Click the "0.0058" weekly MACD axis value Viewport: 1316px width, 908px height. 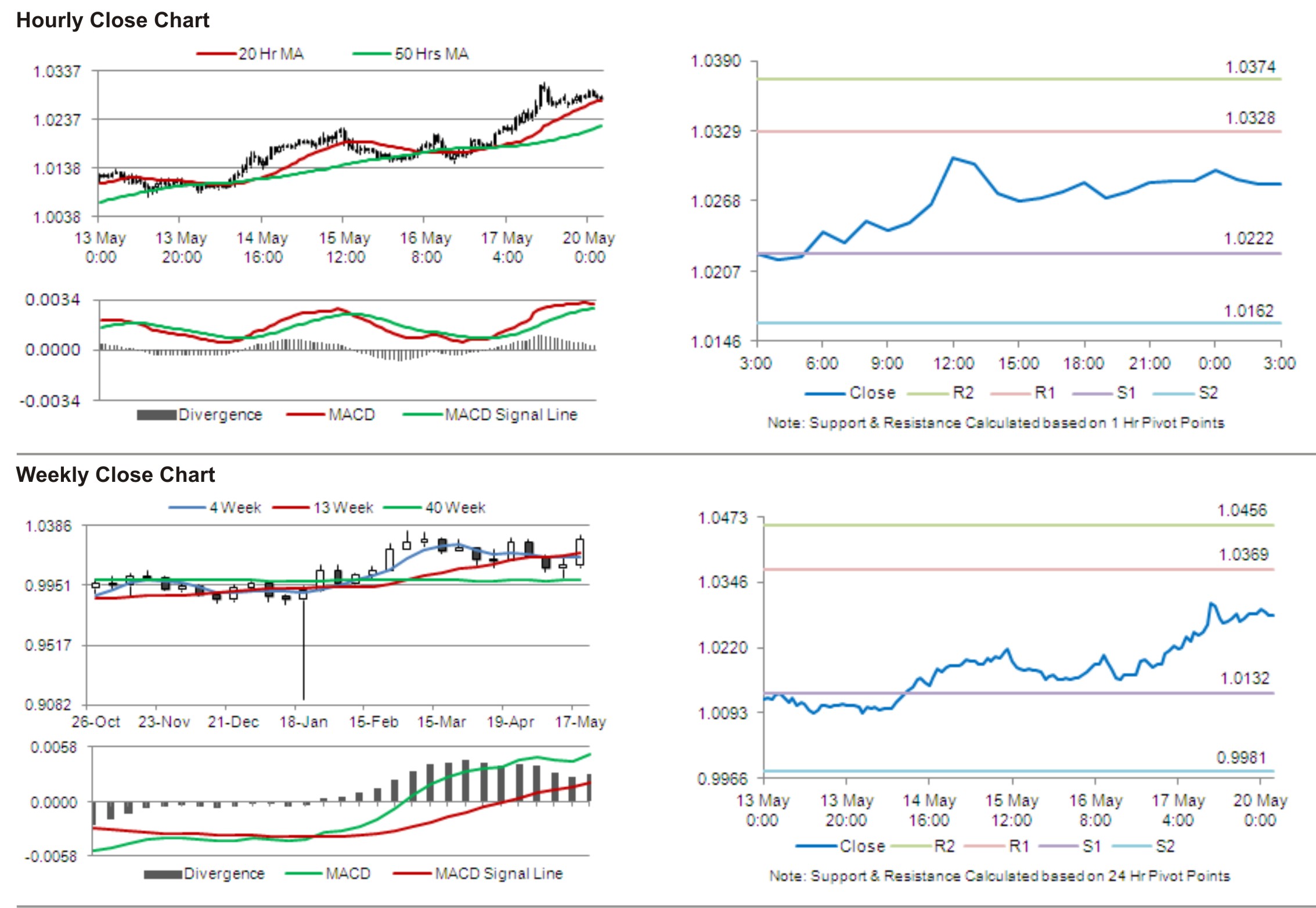coord(53,748)
